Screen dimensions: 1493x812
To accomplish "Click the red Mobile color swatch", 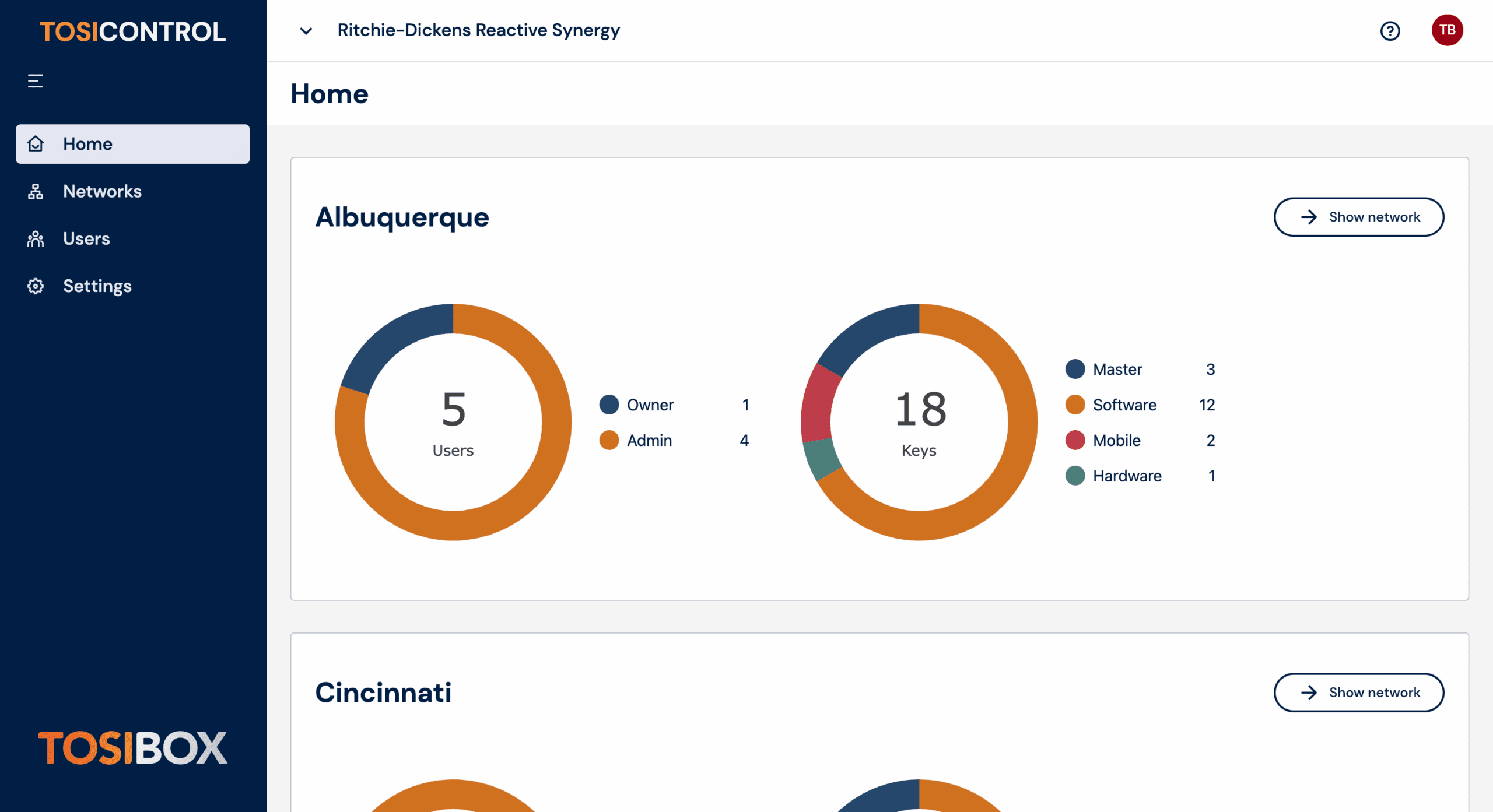I will tap(1075, 440).
